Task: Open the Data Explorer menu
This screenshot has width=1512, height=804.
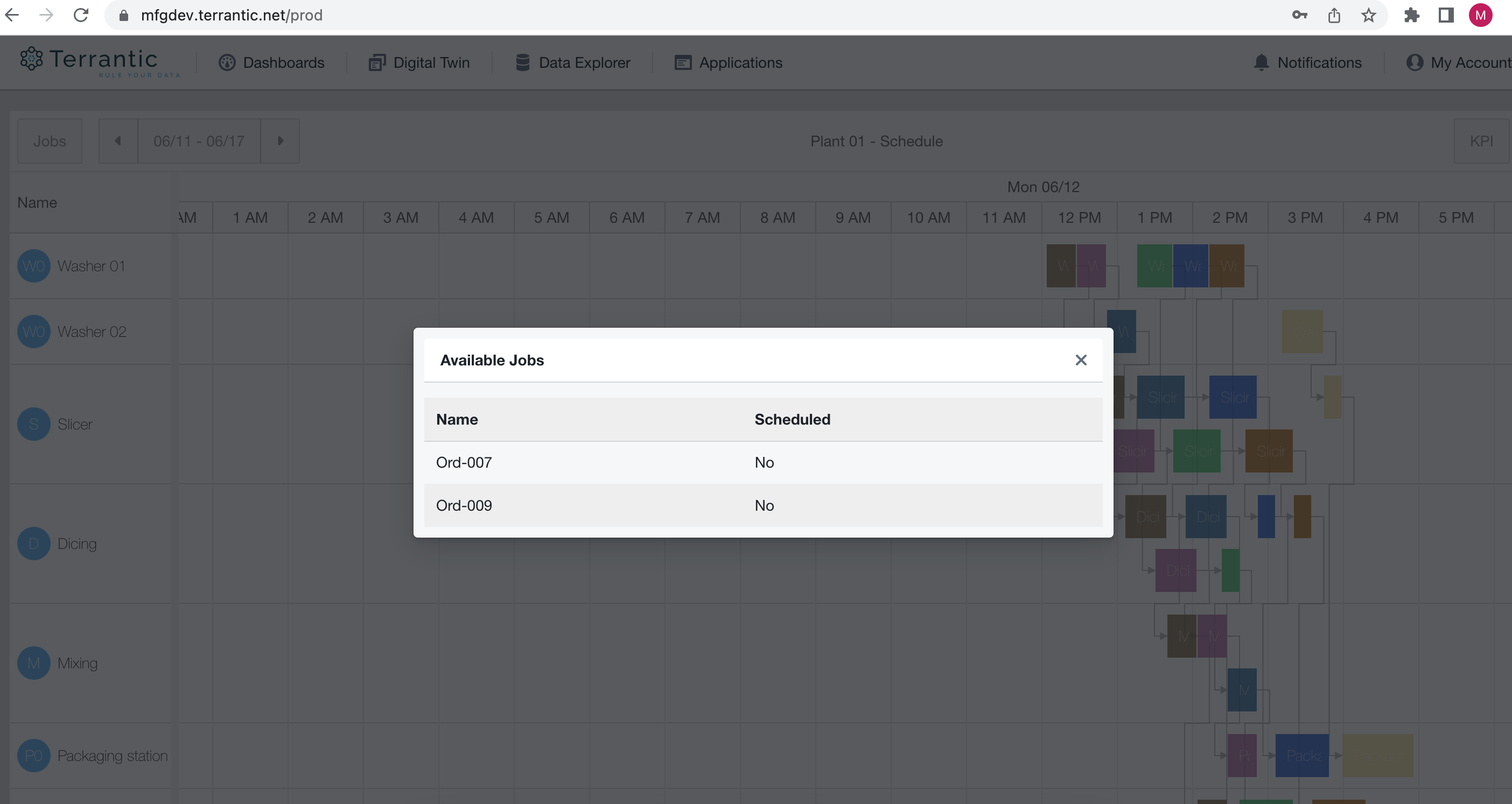Action: pyautogui.click(x=573, y=63)
